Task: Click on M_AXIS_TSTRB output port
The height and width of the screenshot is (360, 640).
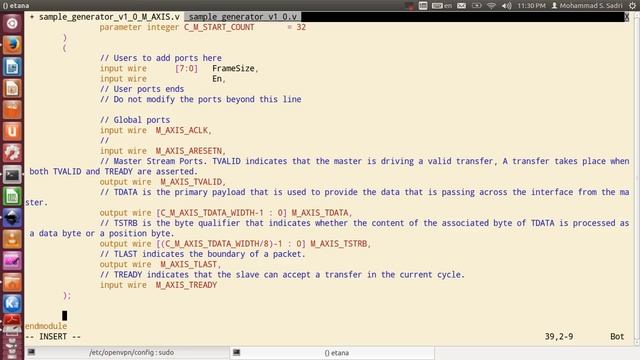Action: (340, 244)
